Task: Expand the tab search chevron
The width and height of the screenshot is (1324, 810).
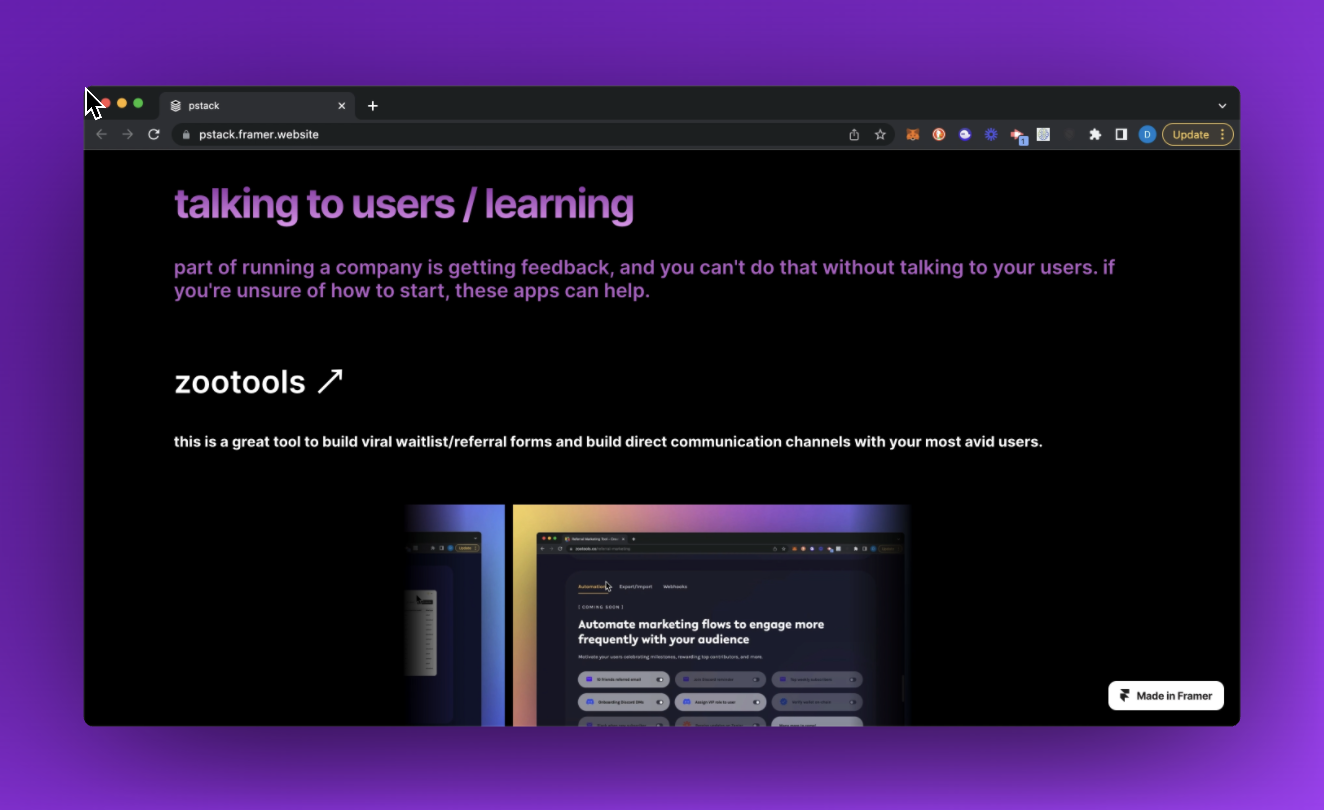Action: click(1222, 105)
